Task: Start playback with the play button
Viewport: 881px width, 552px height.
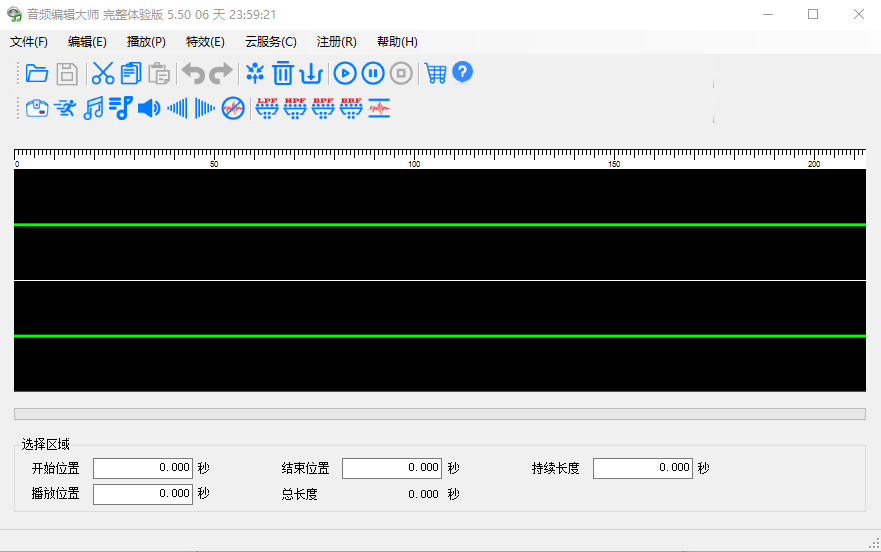Action: pyautogui.click(x=345, y=74)
